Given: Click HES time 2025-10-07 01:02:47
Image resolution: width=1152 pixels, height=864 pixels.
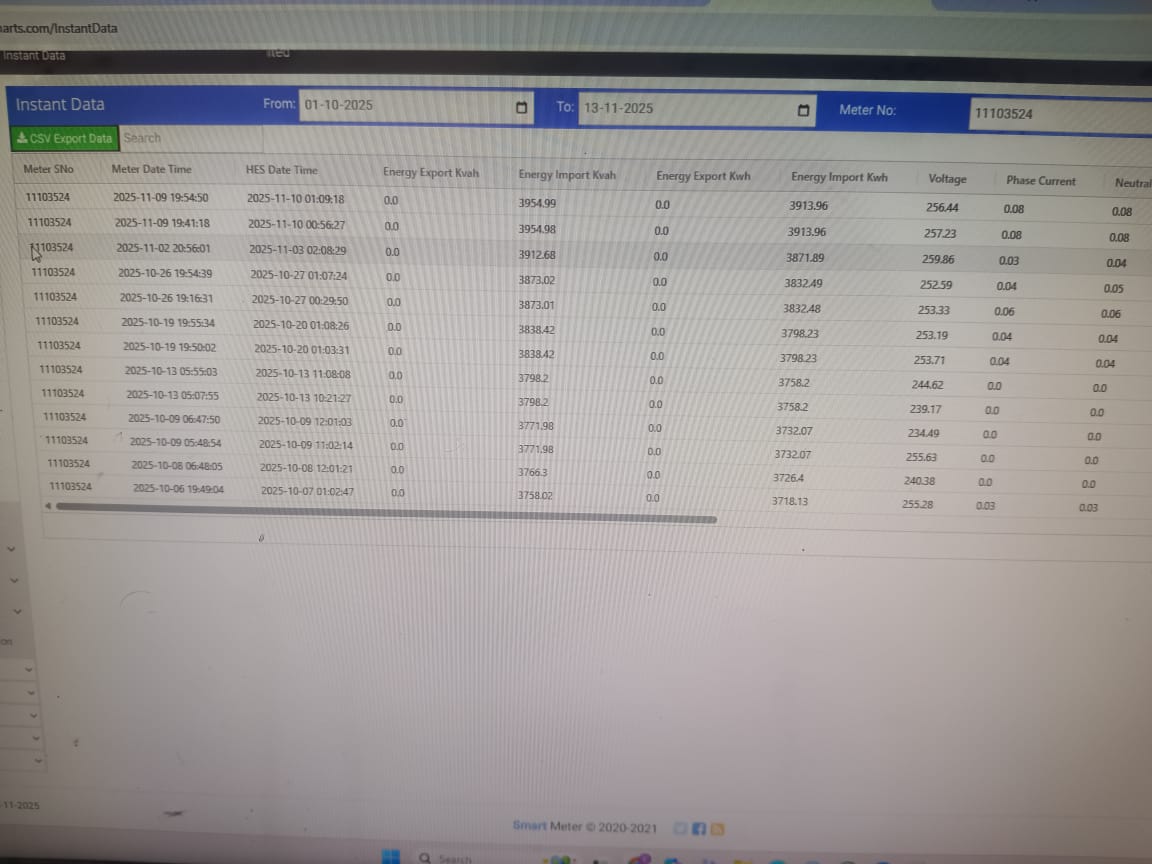Looking at the screenshot, I should [307, 492].
